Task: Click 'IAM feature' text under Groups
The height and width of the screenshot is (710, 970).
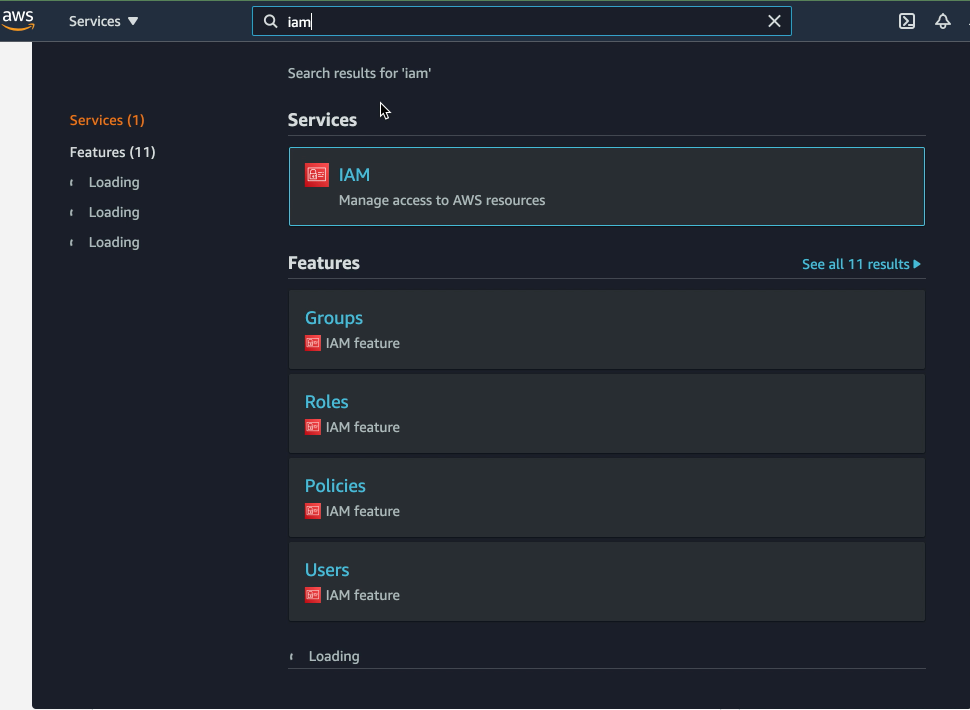Action: click(x=363, y=343)
